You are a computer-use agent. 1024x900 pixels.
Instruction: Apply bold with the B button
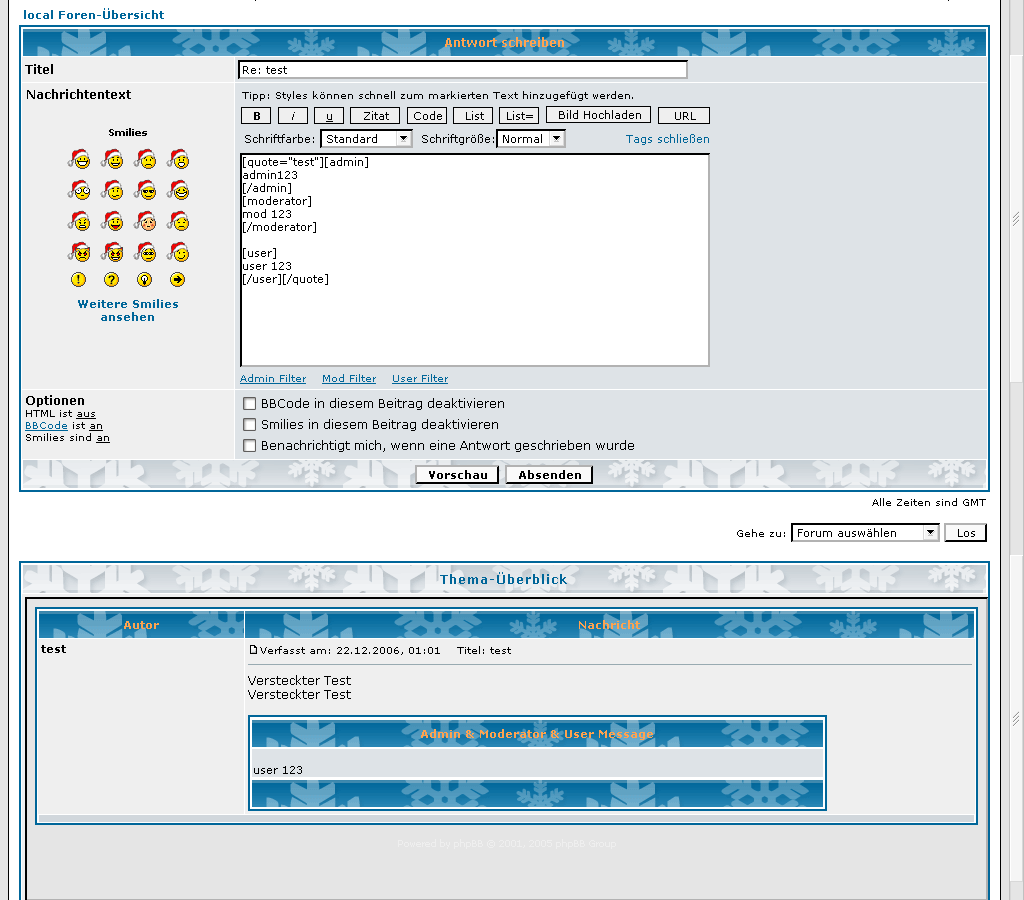256,116
